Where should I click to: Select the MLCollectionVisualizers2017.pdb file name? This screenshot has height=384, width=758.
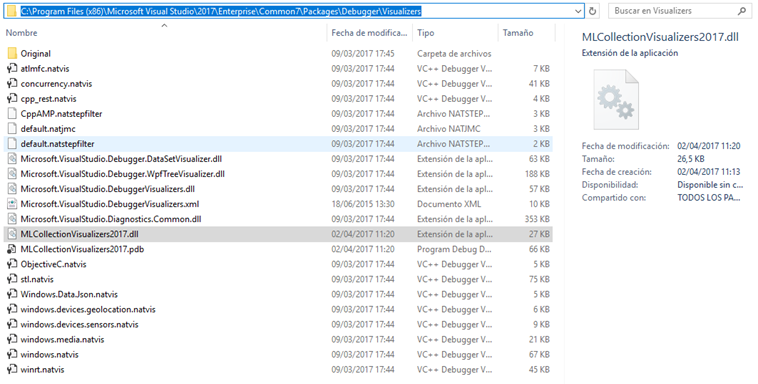[82, 249]
